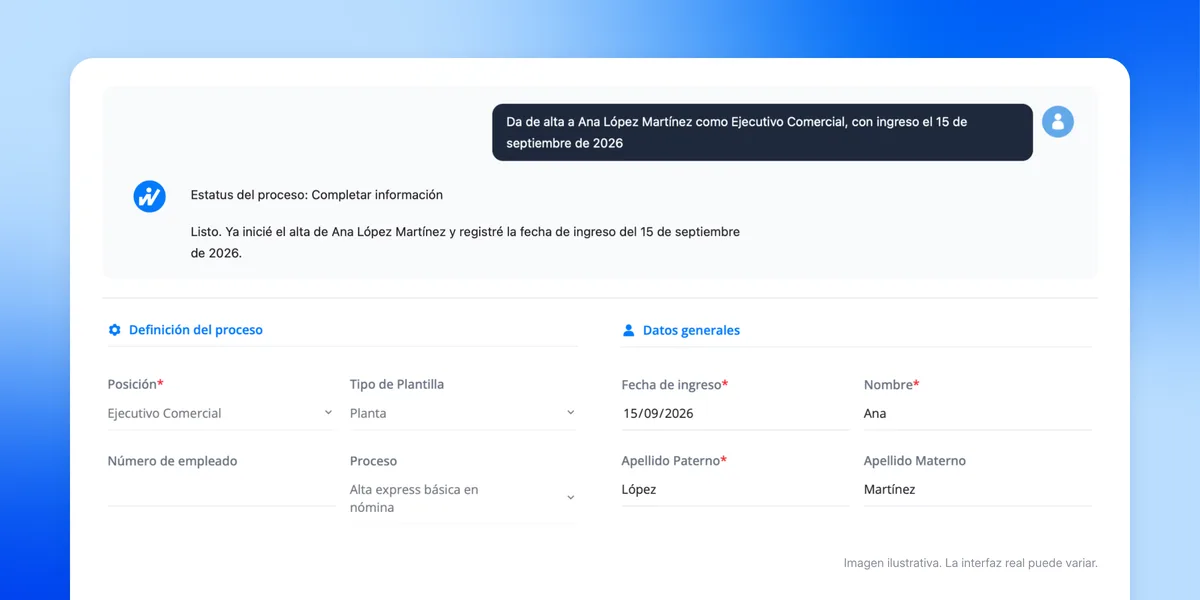Click the Apellido Materno field with Martínez

[977, 490]
